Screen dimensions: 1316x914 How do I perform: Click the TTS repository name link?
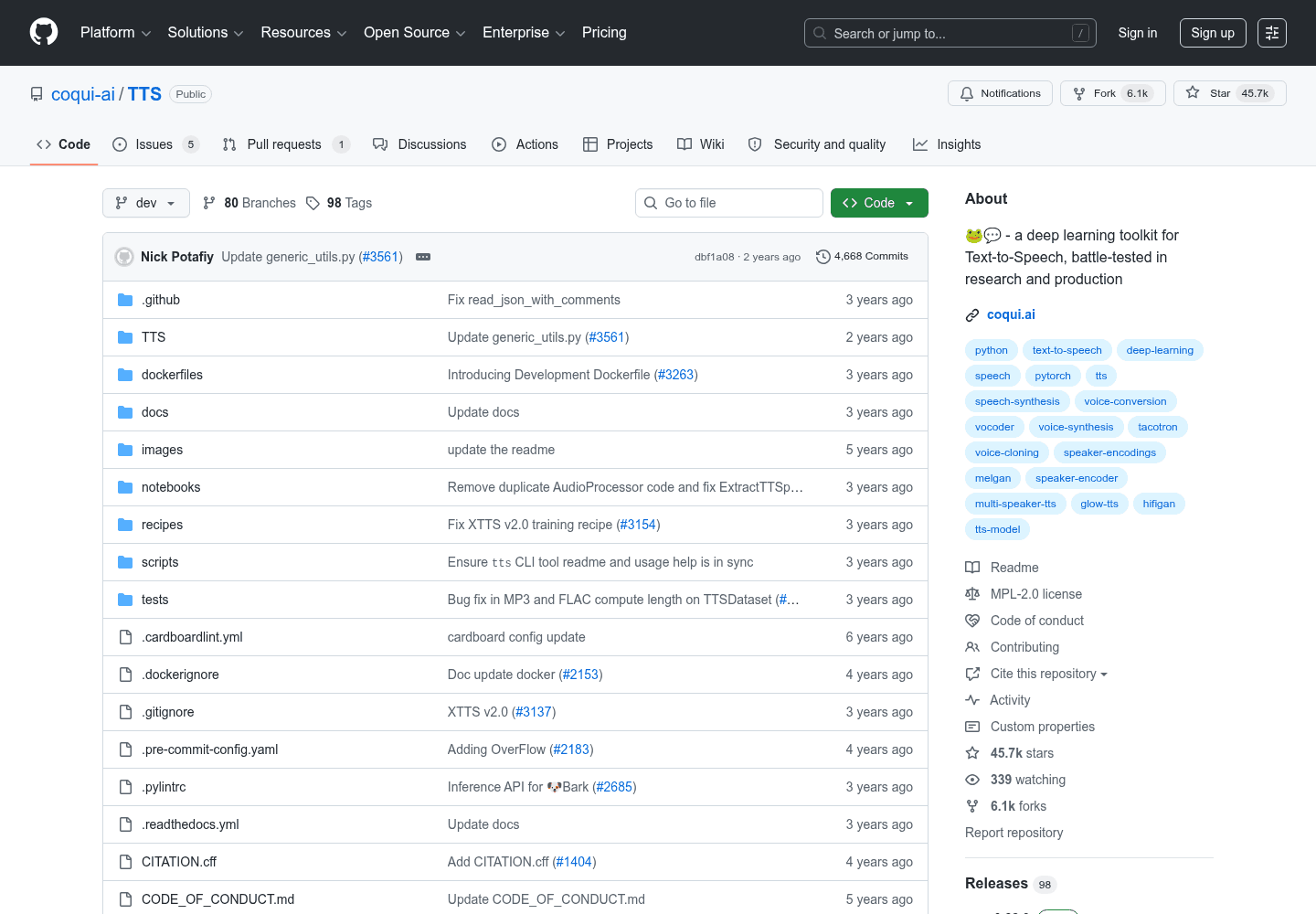(x=144, y=94)
